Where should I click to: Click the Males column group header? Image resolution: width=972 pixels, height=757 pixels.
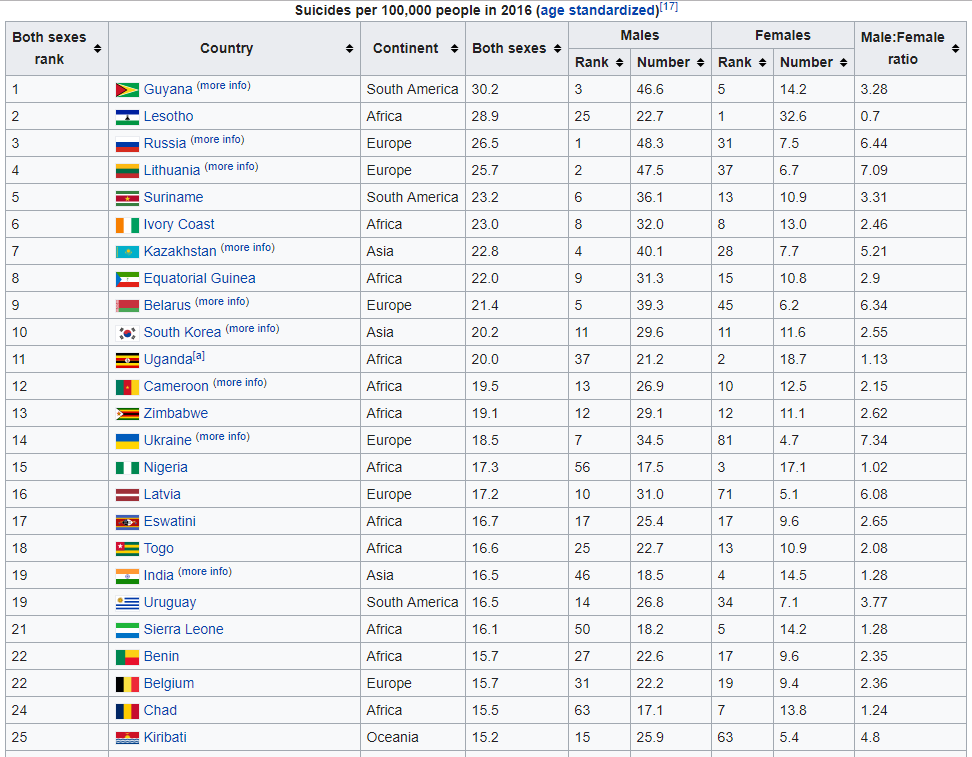pyautogui.click(x=640, y=35)
